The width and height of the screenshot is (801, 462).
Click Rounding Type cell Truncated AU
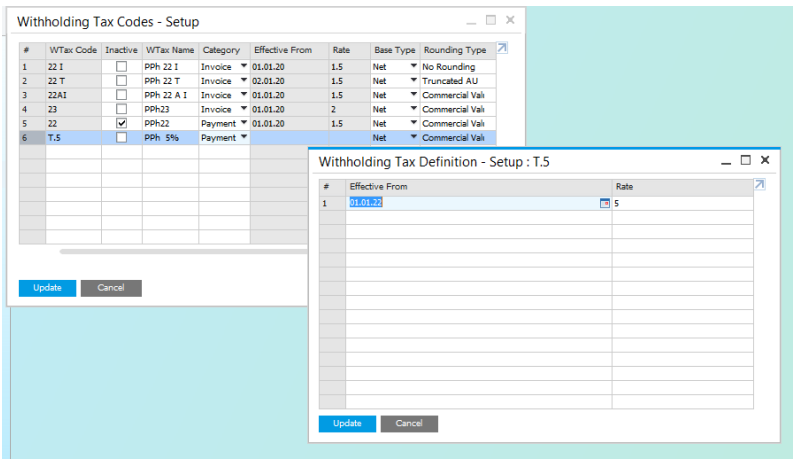point(458,81)
